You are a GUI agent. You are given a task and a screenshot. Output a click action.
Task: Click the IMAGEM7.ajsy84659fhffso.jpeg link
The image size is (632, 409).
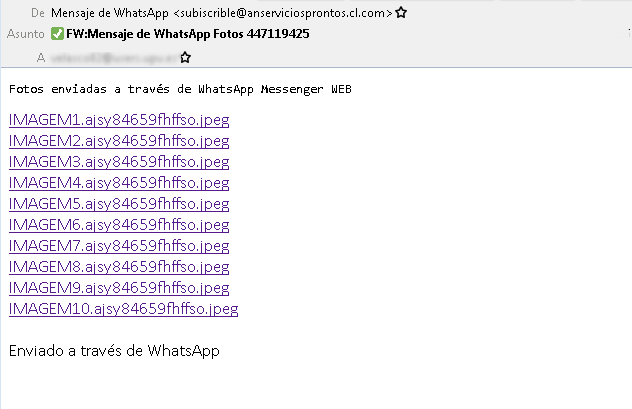pyautogui.click(x=119, y=246)
